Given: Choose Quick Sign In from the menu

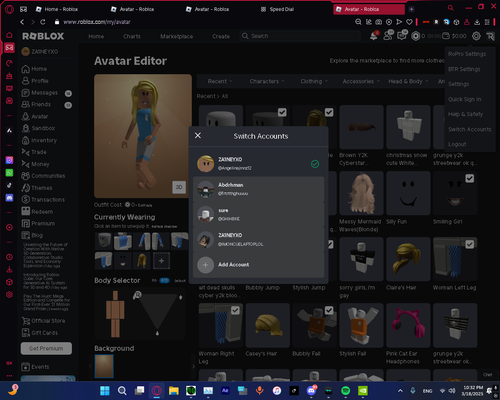Looking at the screenshot, I should [x=464, y=99].
